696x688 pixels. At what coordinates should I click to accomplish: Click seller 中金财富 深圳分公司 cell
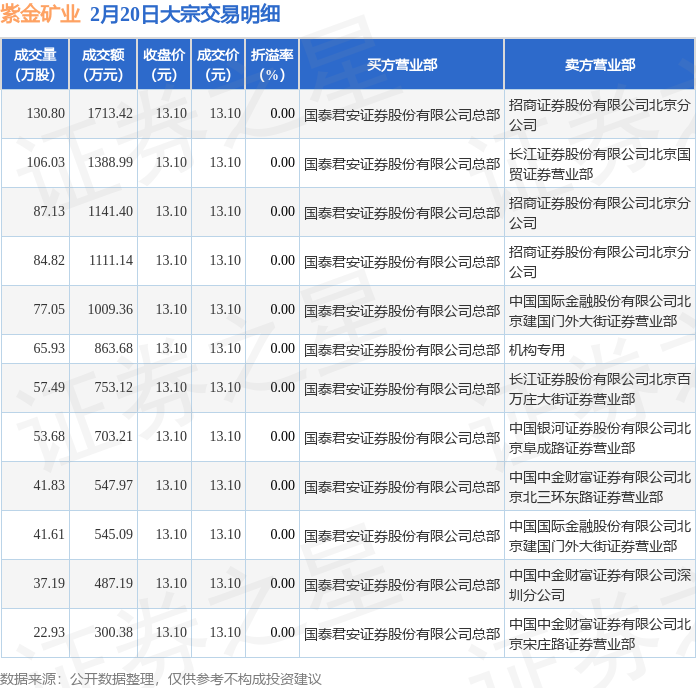click(x=600, y=585)
